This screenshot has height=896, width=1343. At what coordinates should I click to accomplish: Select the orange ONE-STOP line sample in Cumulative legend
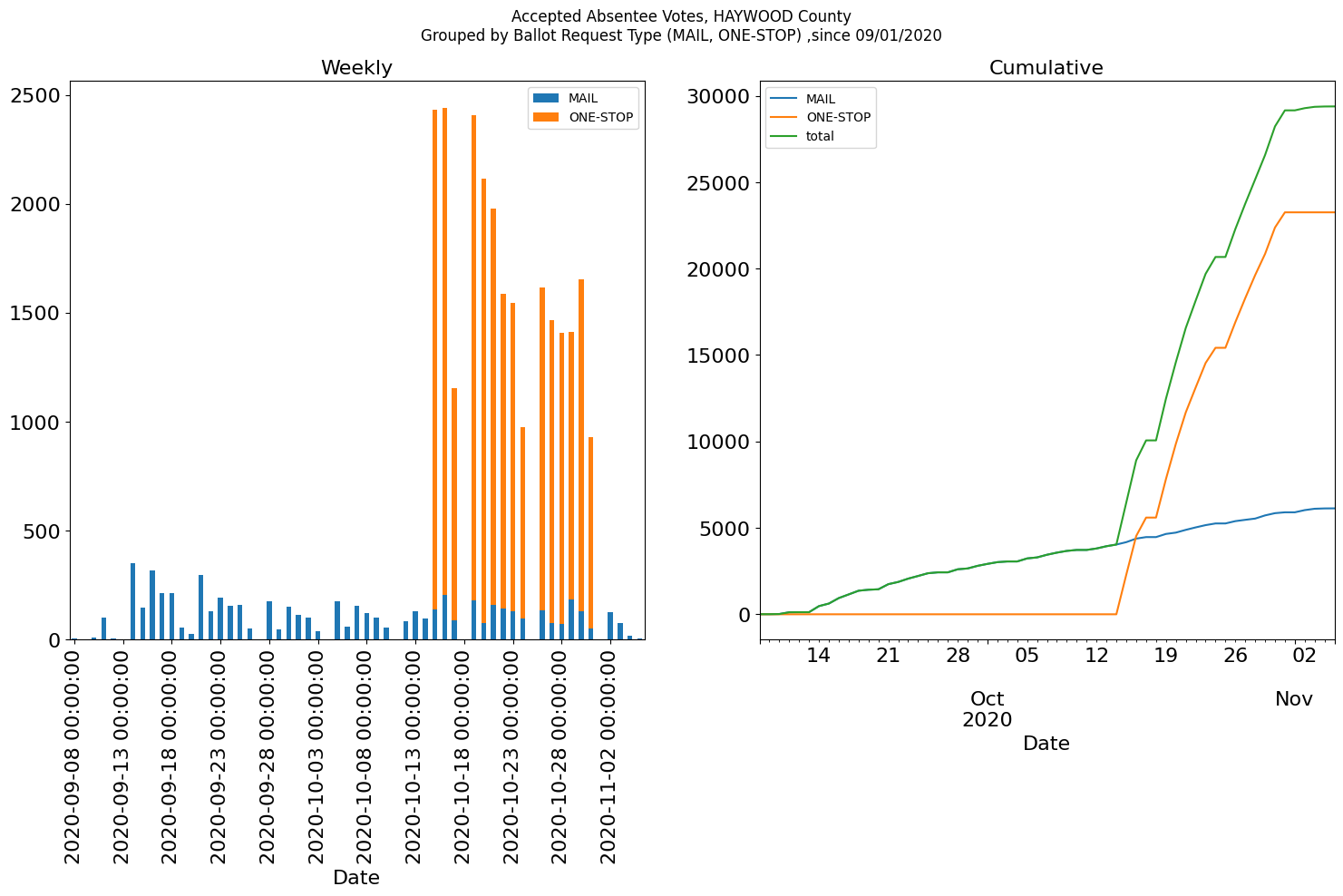click(x=784, y=118)
